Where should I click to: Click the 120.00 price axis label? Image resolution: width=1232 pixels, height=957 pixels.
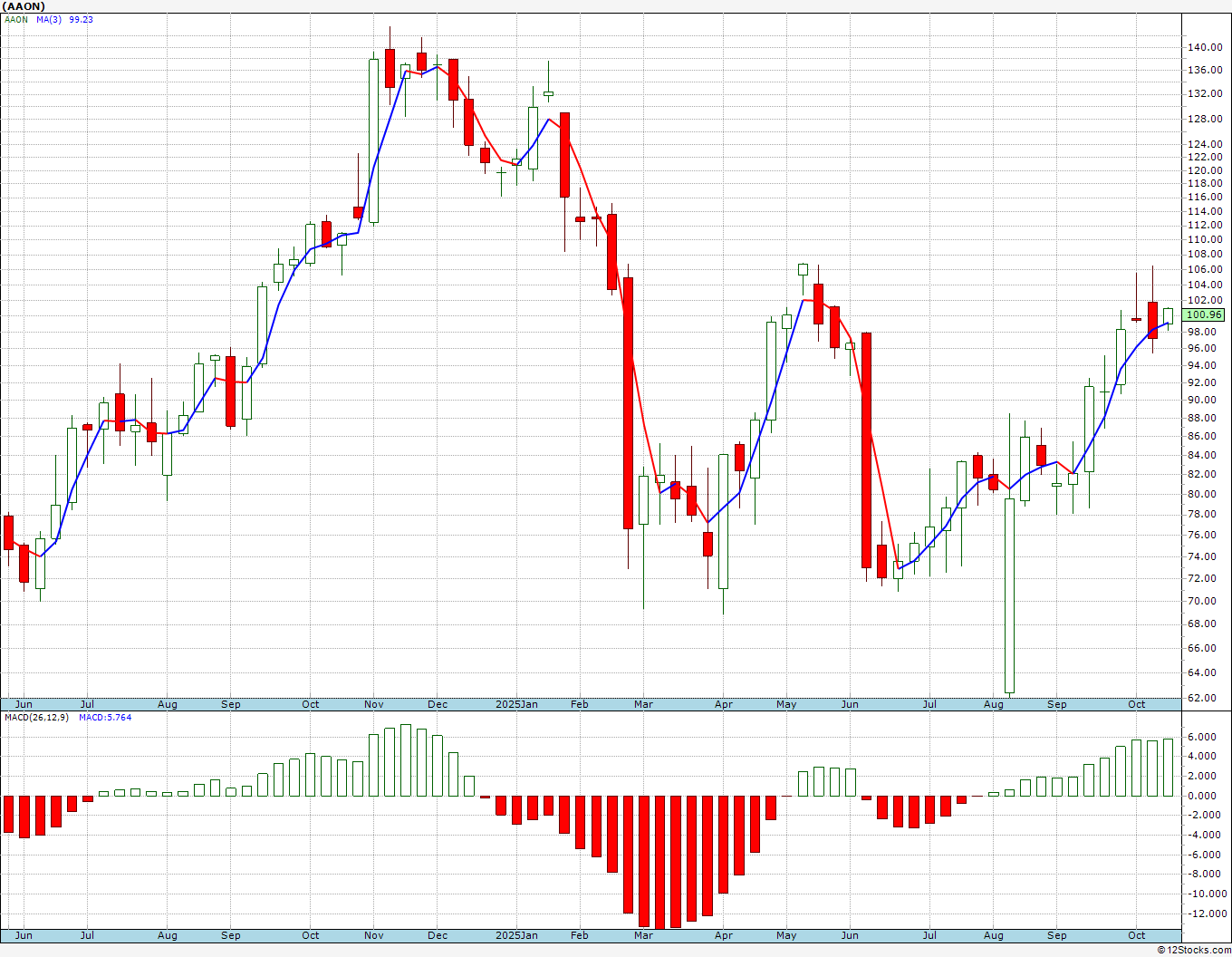[1204, 170]
